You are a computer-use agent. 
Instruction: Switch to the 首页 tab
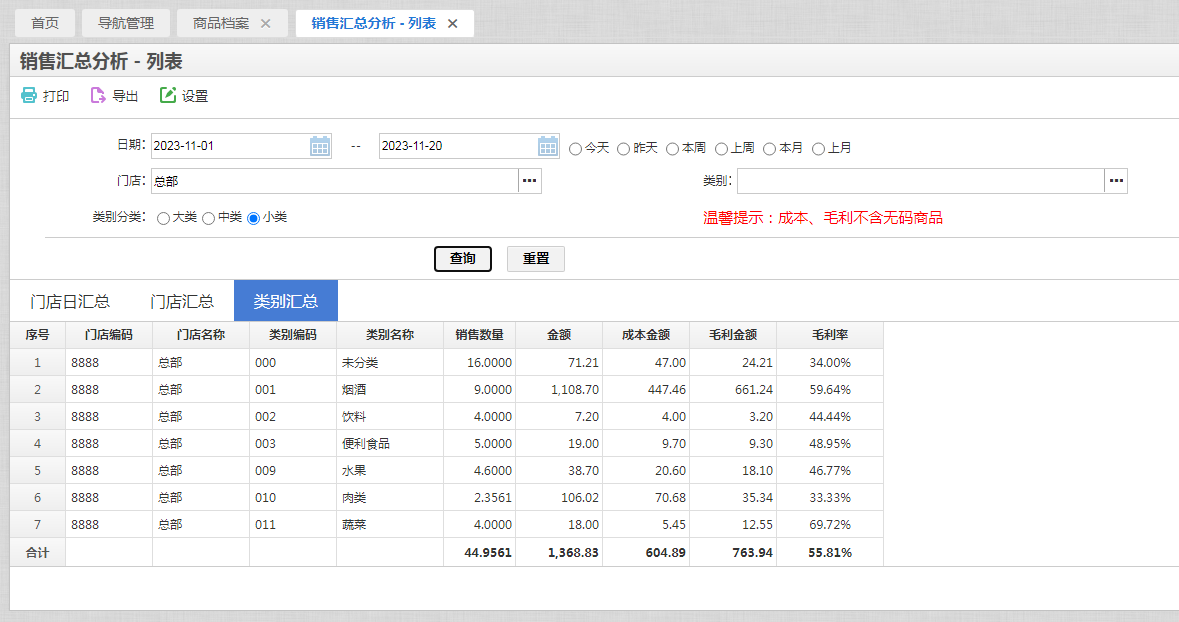[x=45, y=23]
